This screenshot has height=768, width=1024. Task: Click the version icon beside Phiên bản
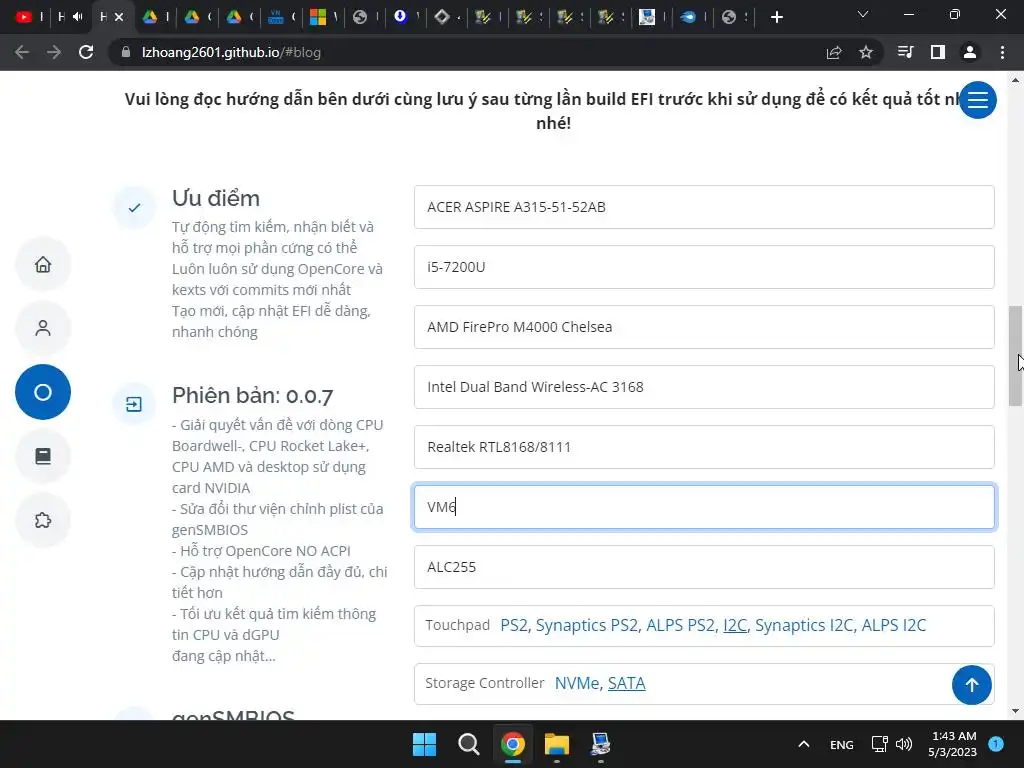point(134,404)
